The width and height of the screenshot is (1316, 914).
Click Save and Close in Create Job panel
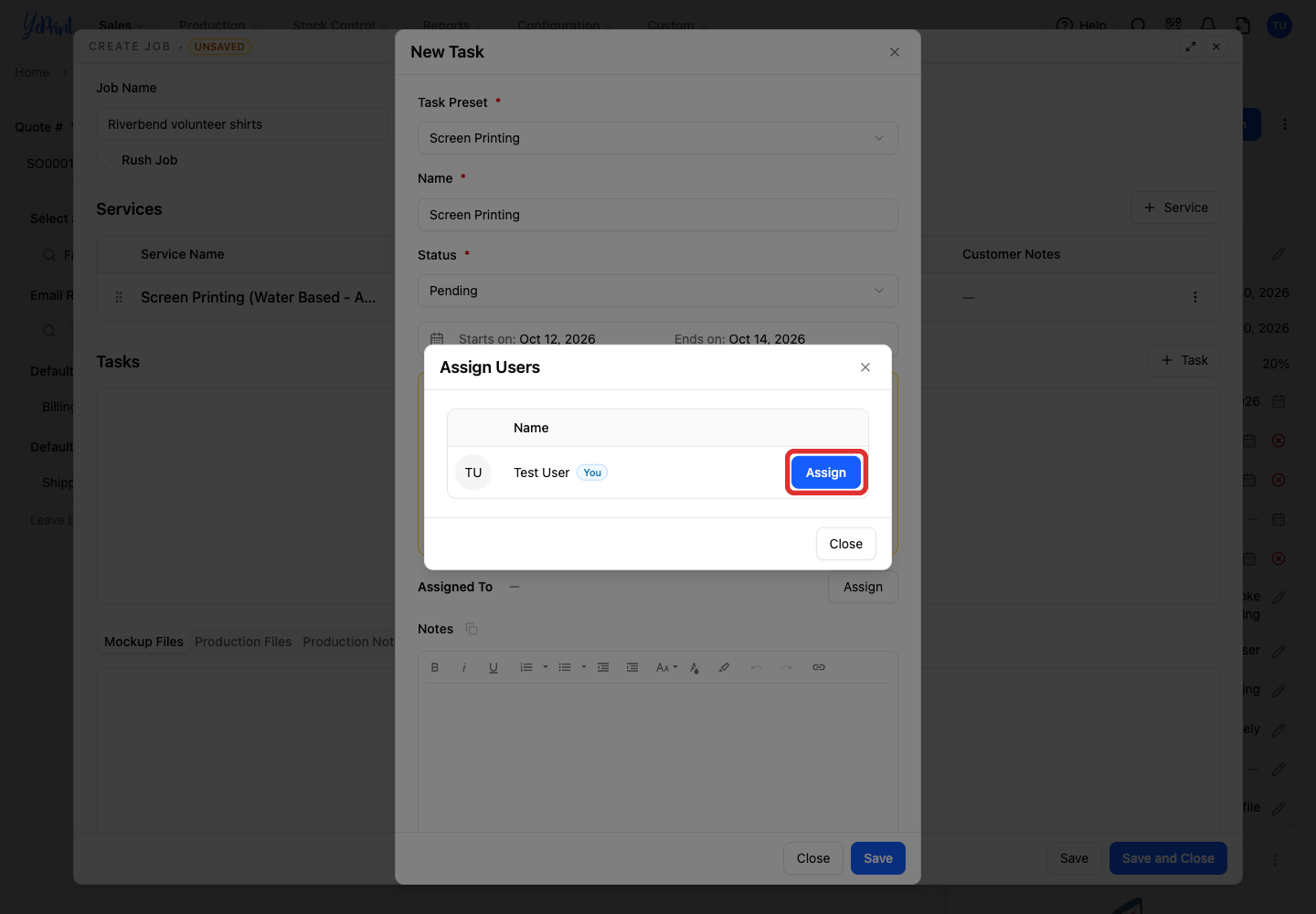[x=1168, y=858]
